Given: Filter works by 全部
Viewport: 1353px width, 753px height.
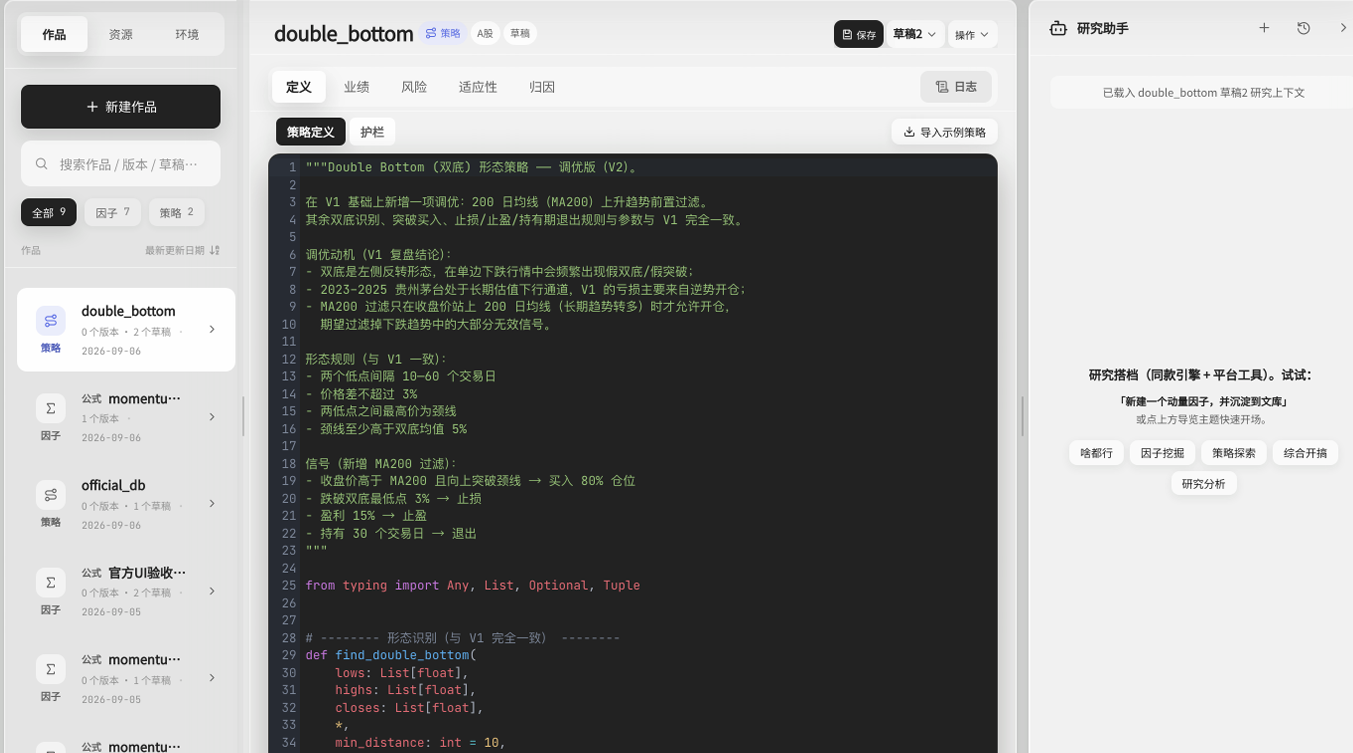Looking at the screenshot, I should (49, 212).
